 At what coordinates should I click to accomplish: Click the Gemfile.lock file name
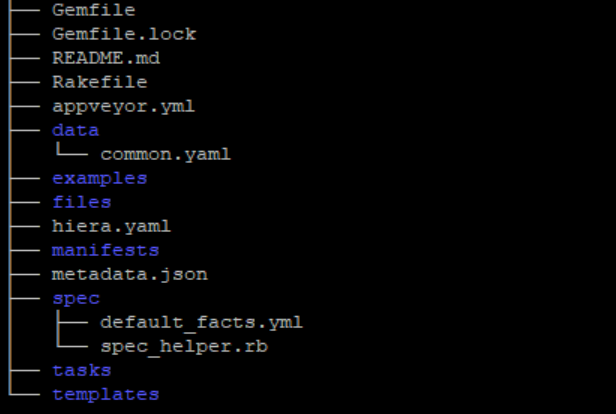click(x=124, y=34)
